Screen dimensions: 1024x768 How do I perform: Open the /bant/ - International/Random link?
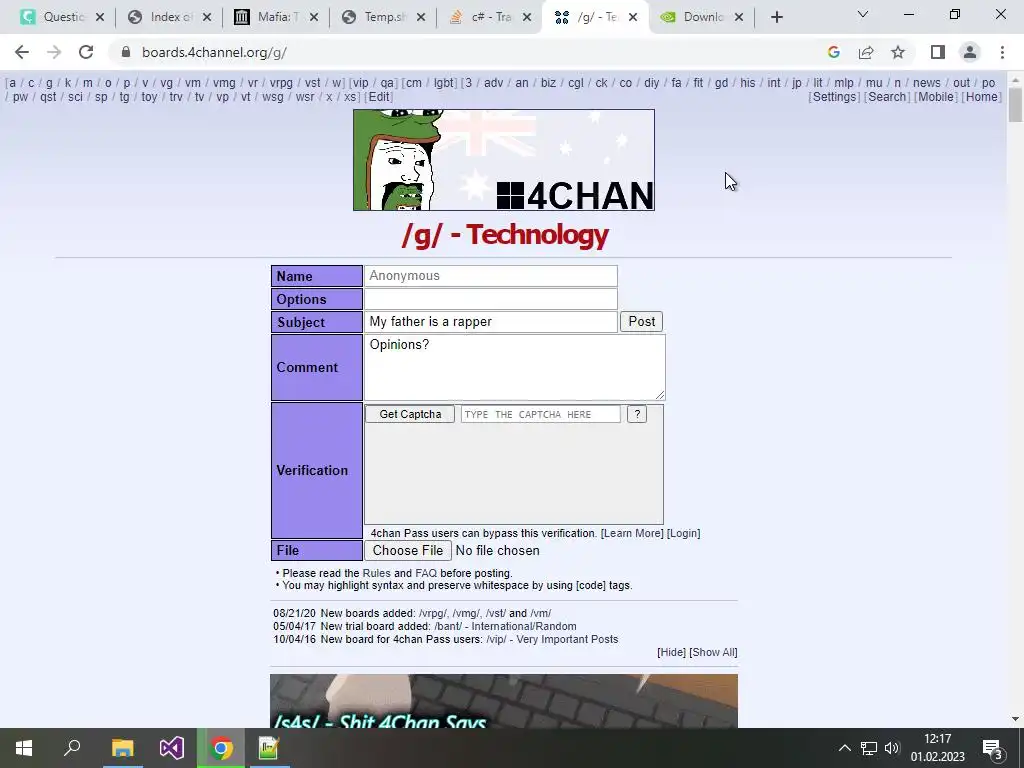(x=505, y=626)
